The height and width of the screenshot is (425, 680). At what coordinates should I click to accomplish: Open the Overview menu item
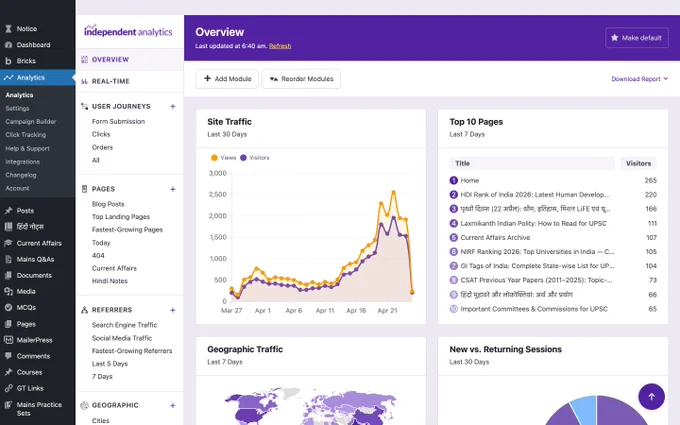pyautogui.click(x=130, y=59)
